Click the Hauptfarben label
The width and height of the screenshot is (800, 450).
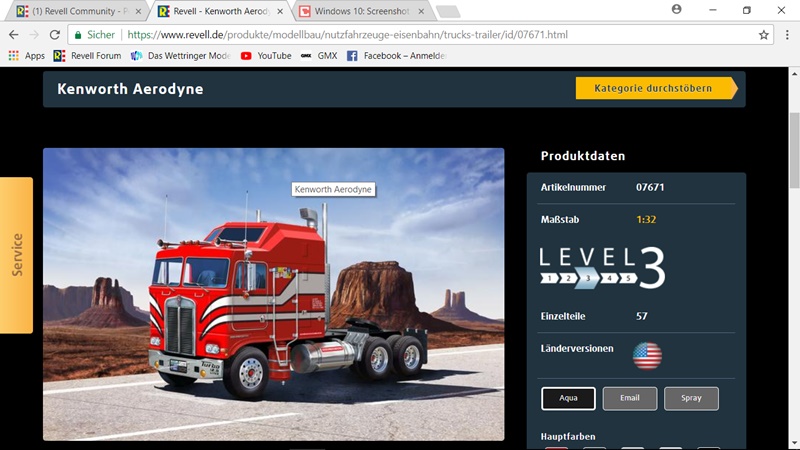568,437
